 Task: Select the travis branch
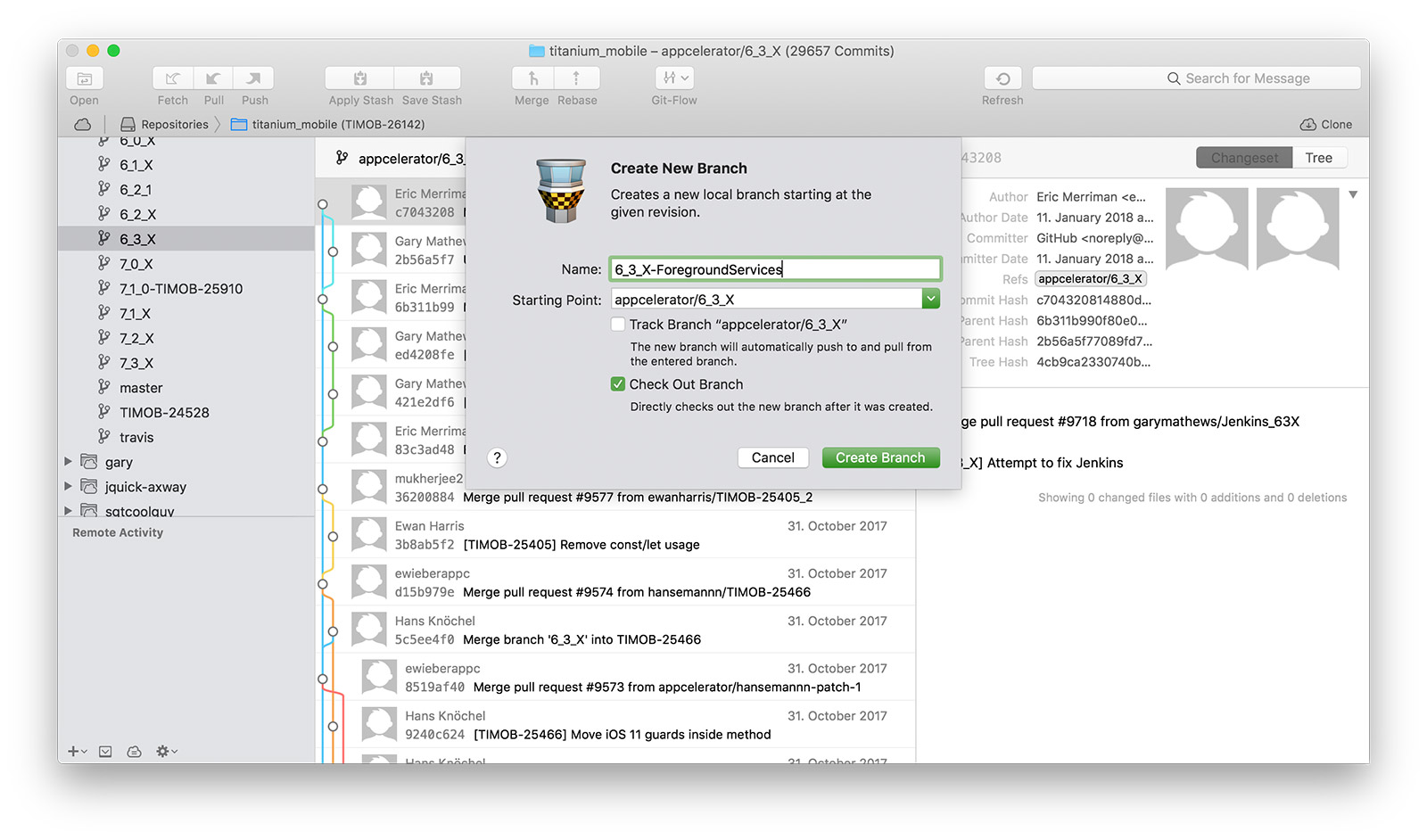186,438
